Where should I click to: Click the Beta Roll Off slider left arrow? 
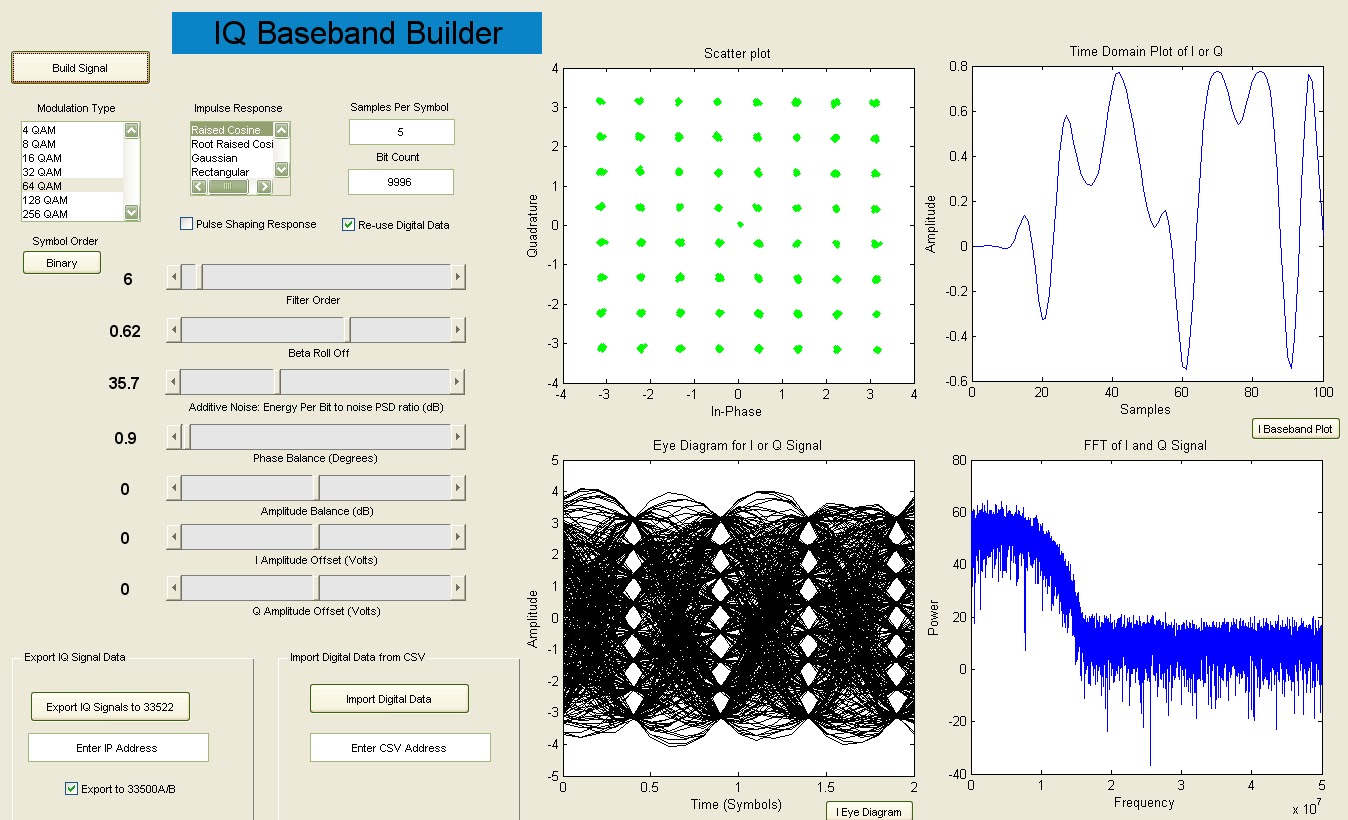pos(175,329)
